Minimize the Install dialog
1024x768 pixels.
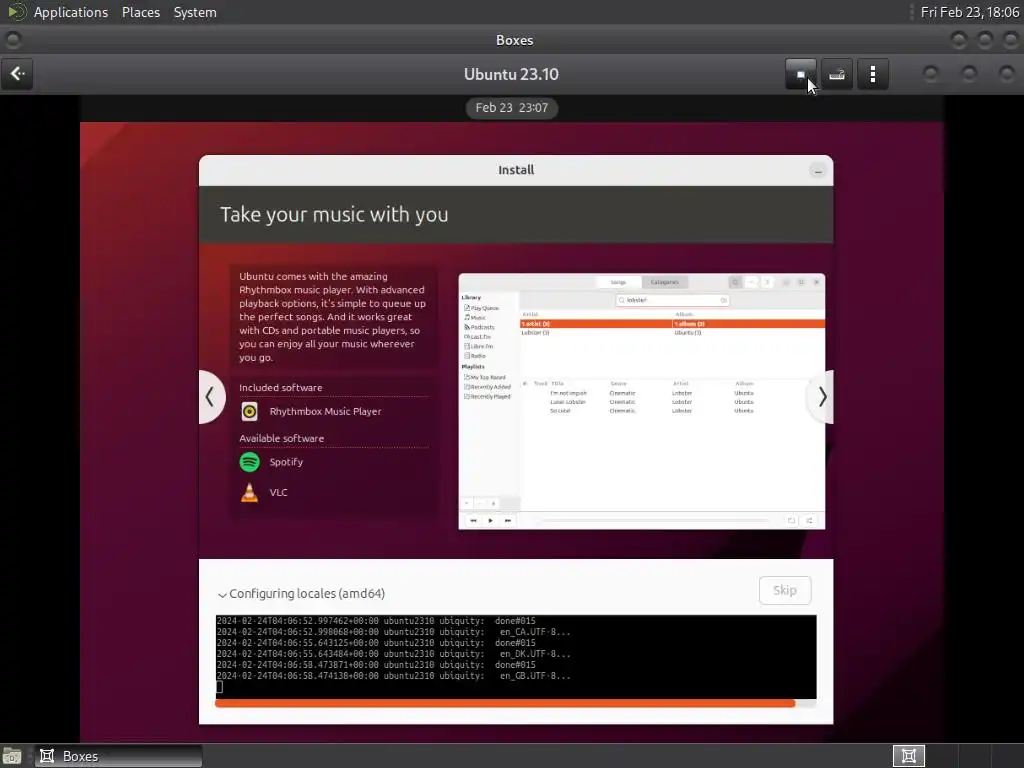click(x=818, y=171)
